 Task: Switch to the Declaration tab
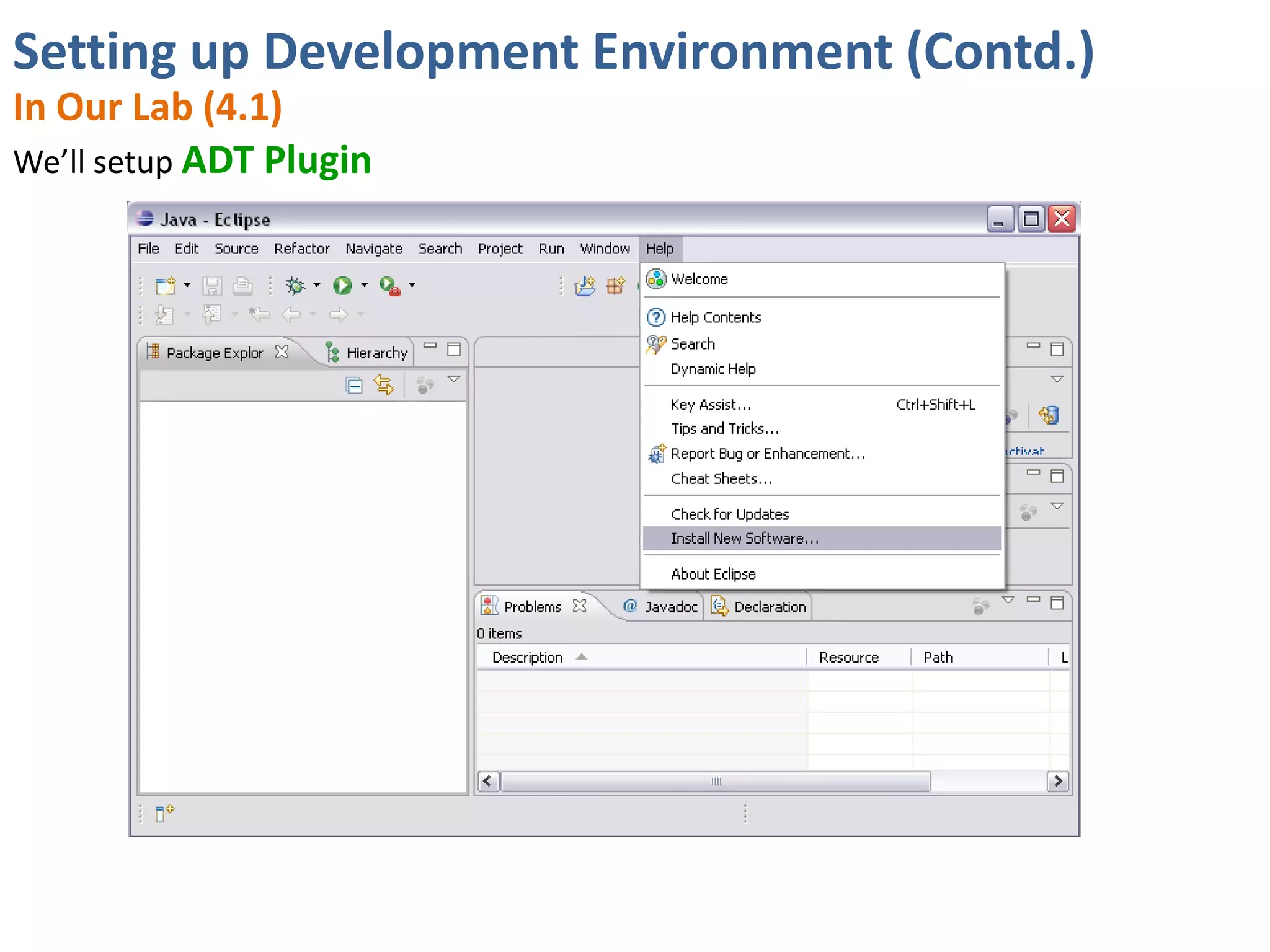(759, 606)
